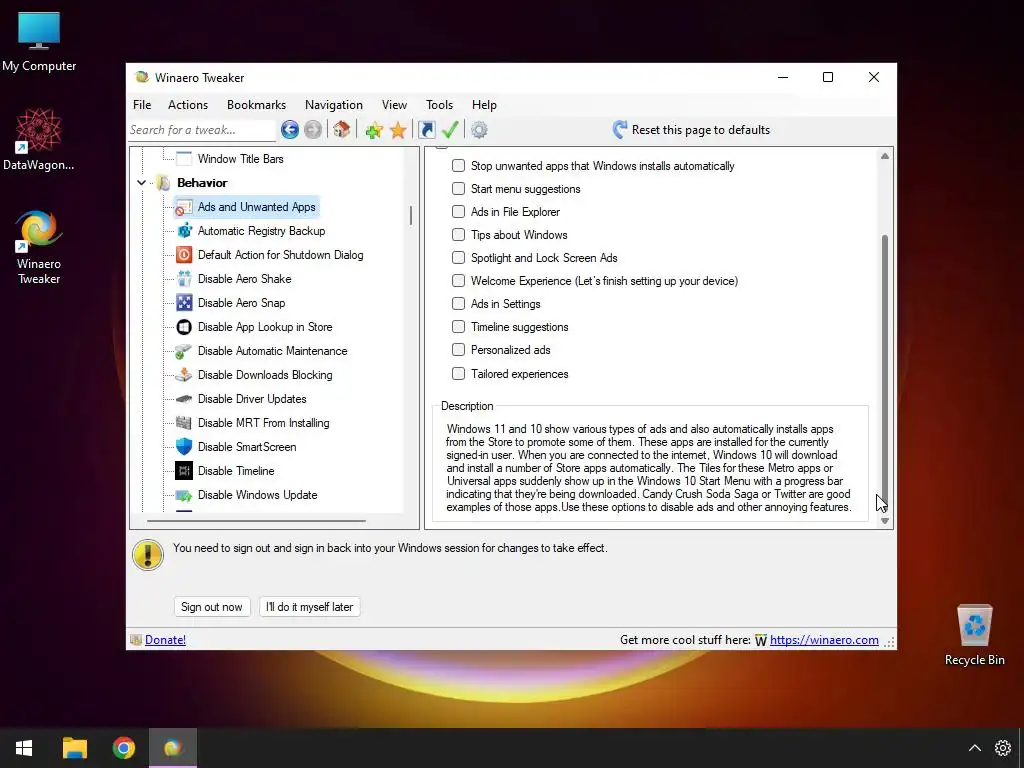Image resolution: width=1024 pixels, height=768 pixels.
Task: Click Sign out now button
Action: 212,607
